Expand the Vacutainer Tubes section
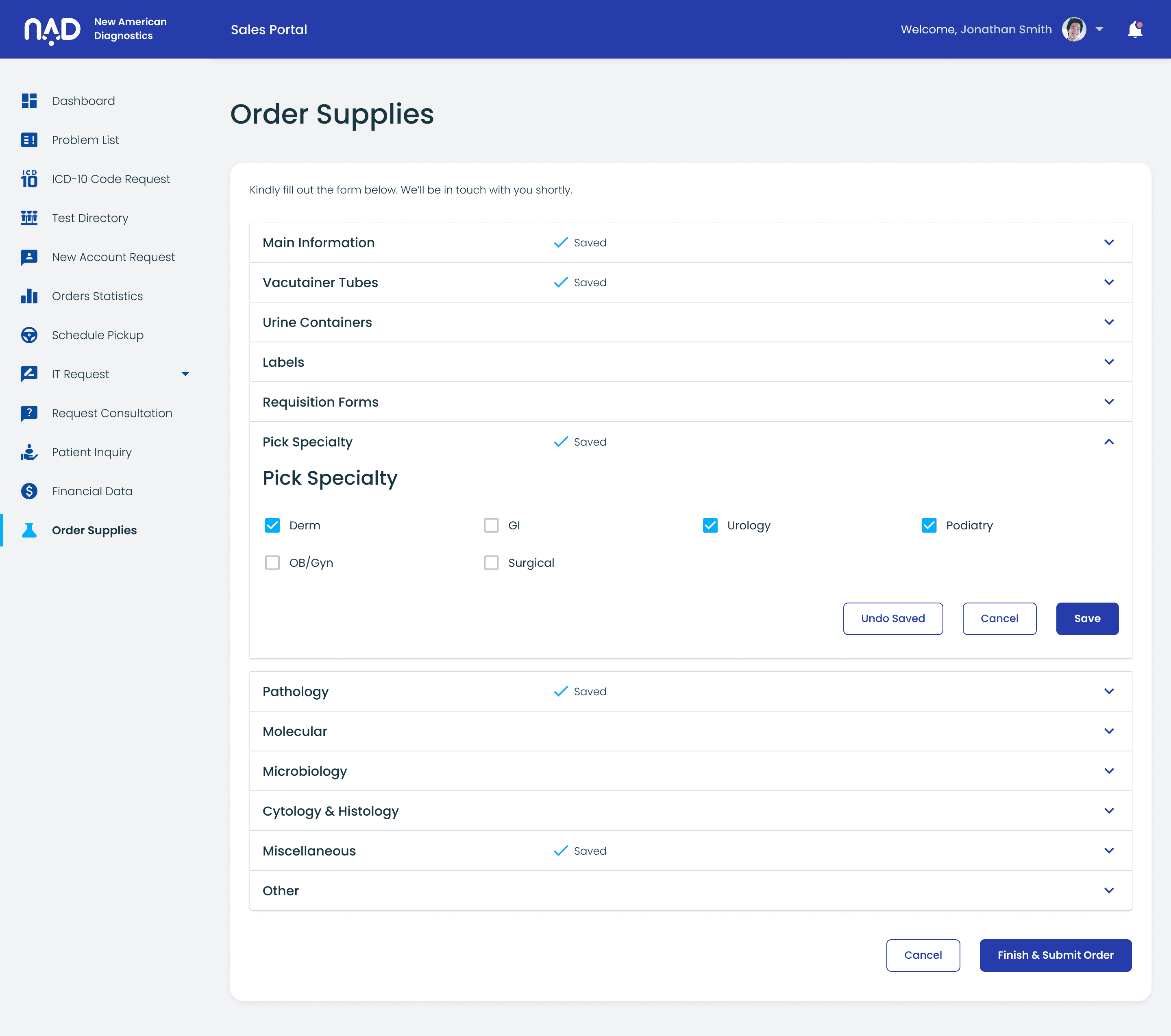Viewport: 1171px width, 1036px height. pyautogui.click(x=690, y=283)
